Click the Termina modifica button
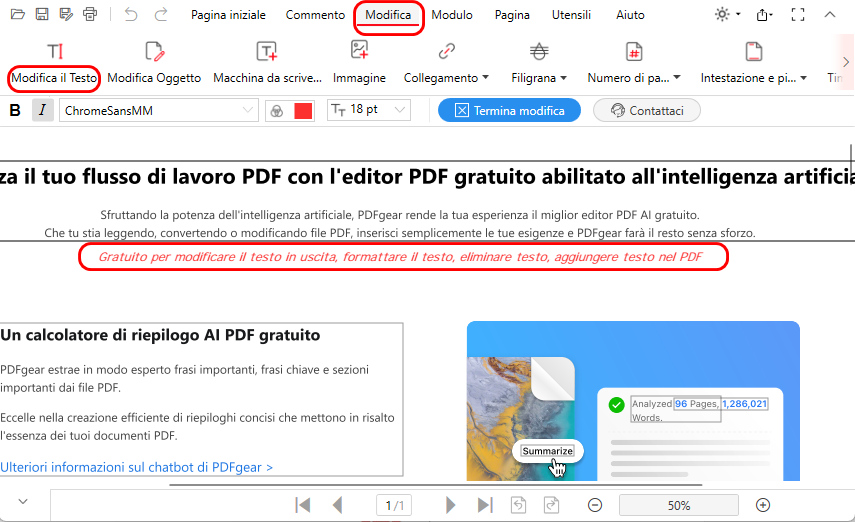This screenshot has height=522, width=855. pos(509,110)
